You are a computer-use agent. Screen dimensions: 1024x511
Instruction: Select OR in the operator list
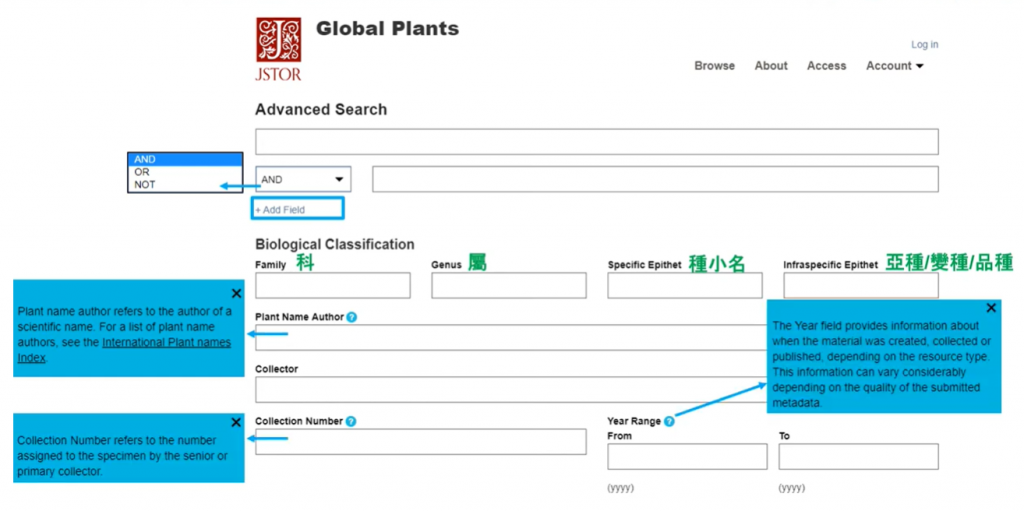pos(142,172)
